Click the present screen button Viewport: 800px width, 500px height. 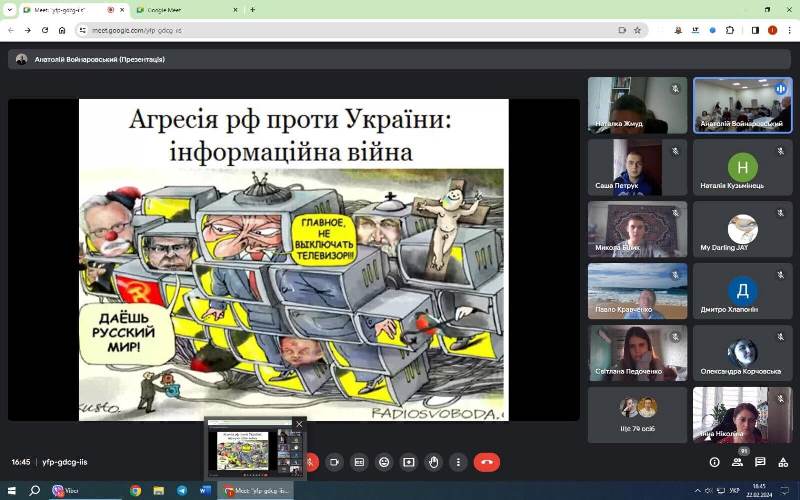(x=409, y=462)
